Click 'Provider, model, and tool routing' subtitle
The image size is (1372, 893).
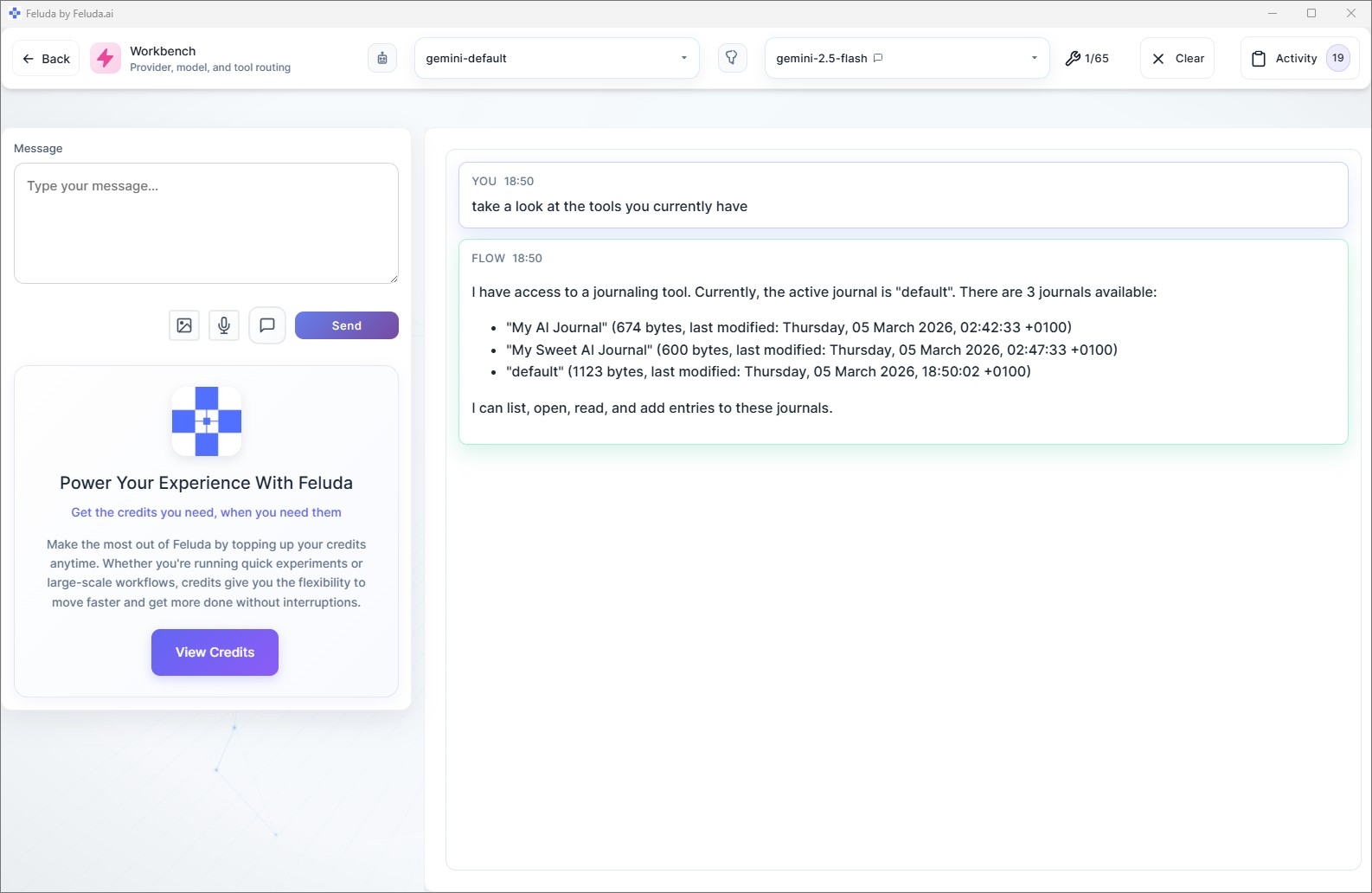pyautogui.click(x=210, y=67)
